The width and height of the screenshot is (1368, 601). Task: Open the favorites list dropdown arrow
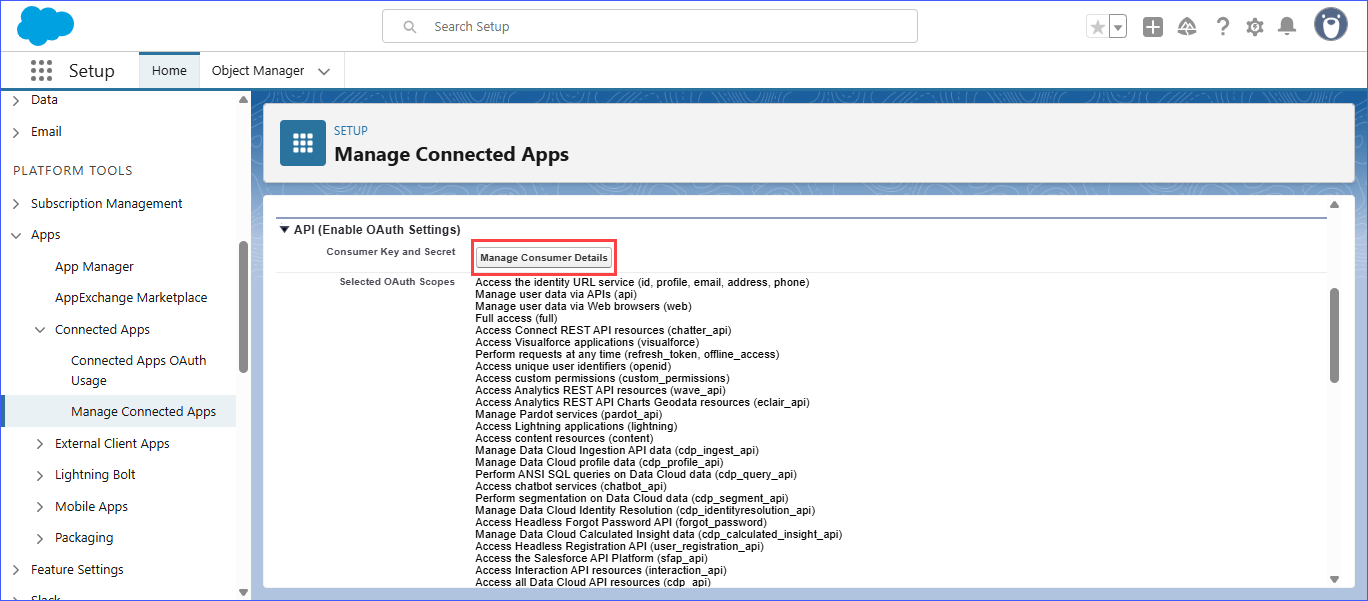click(x=1118, y=27)
